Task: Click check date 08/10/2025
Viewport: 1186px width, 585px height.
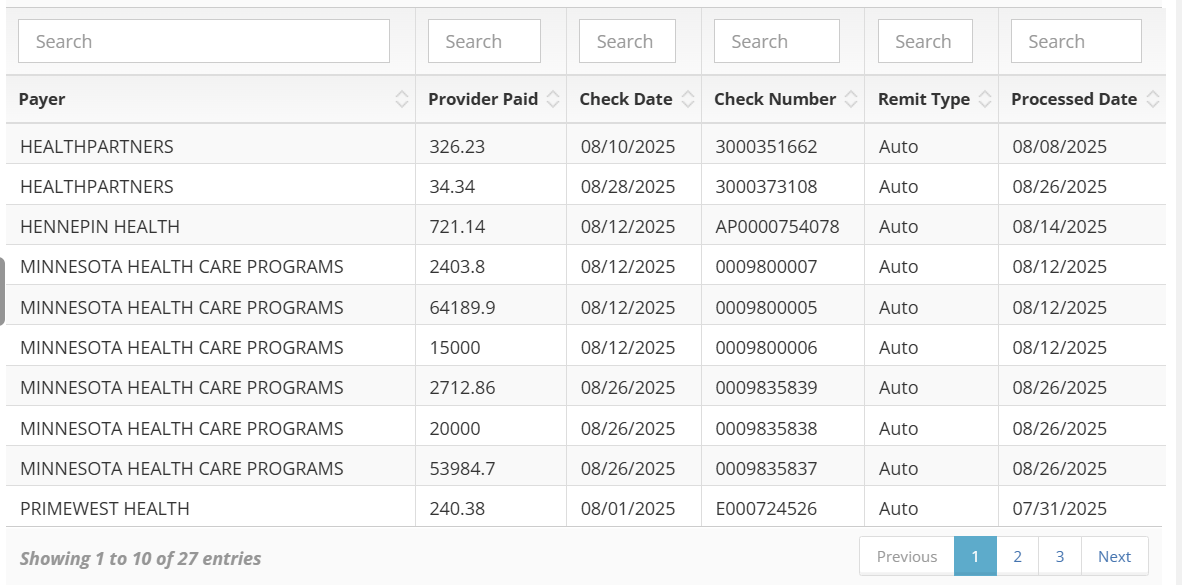Action: click(x=628, y=146)
